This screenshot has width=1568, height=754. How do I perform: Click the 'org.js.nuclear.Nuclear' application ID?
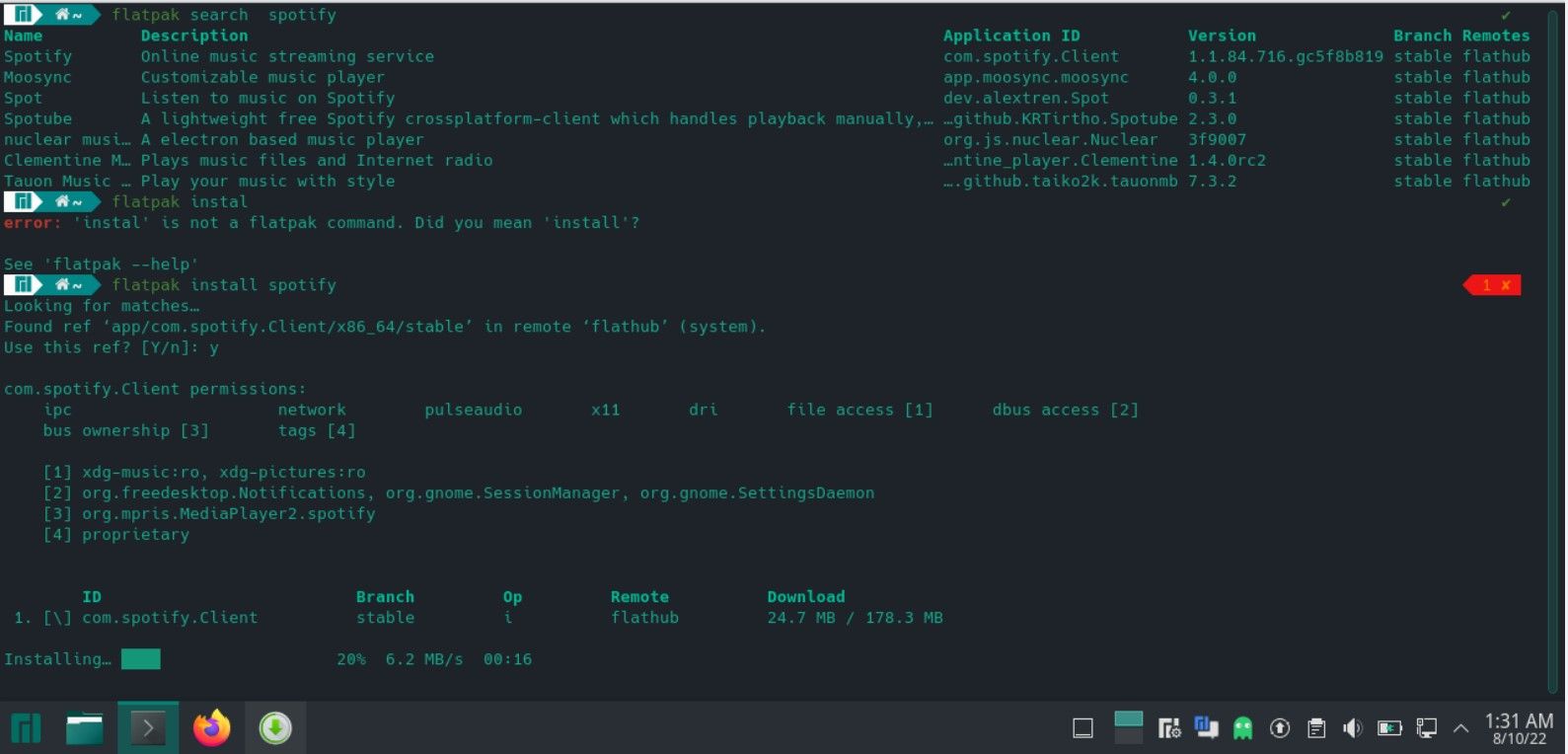click(1051, 139)
